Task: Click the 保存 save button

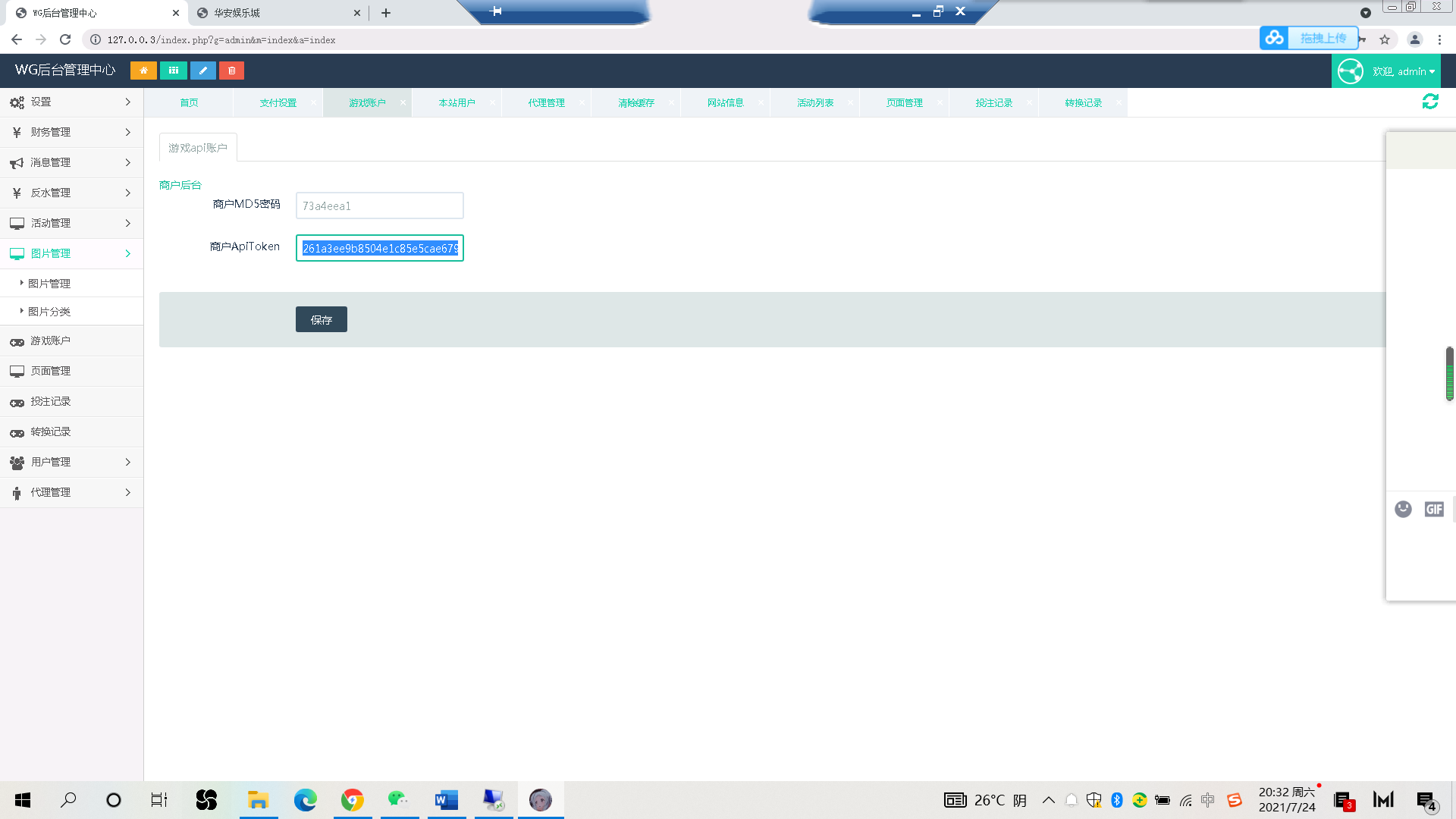Action: [321, 319]
